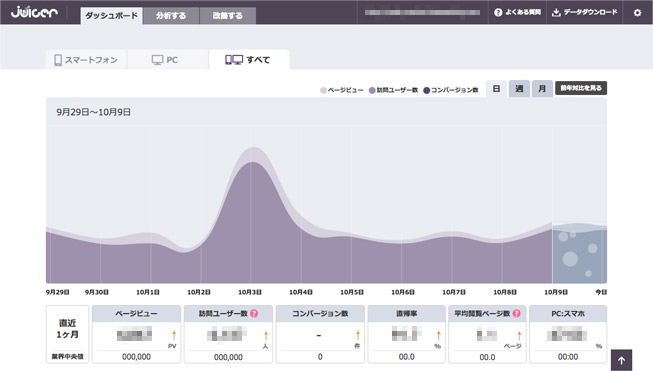Open the settings gear icon
Screen dimensions: 653x371
(637, 12)
